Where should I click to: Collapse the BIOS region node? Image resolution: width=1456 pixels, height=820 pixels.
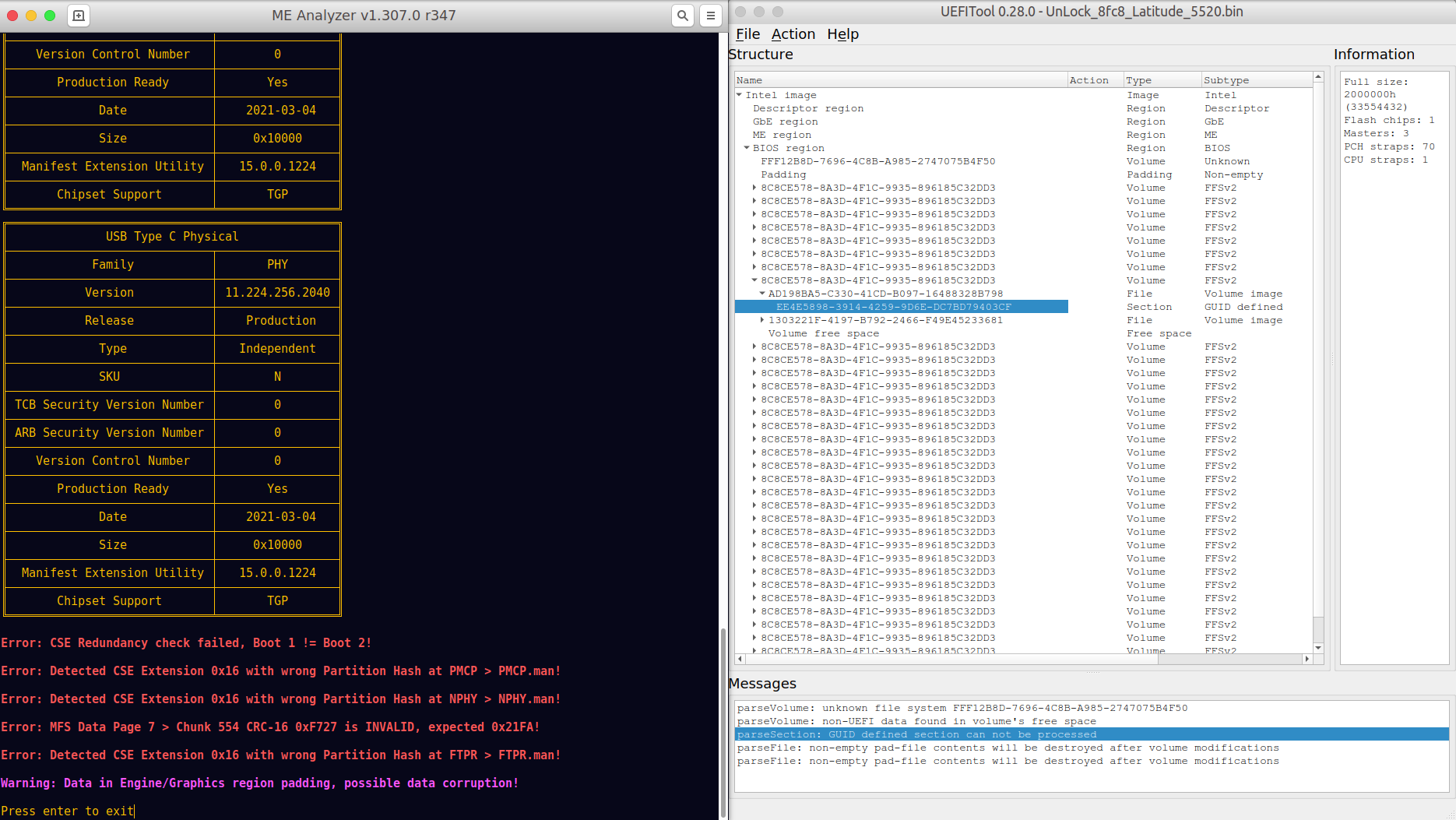[747, 148]
